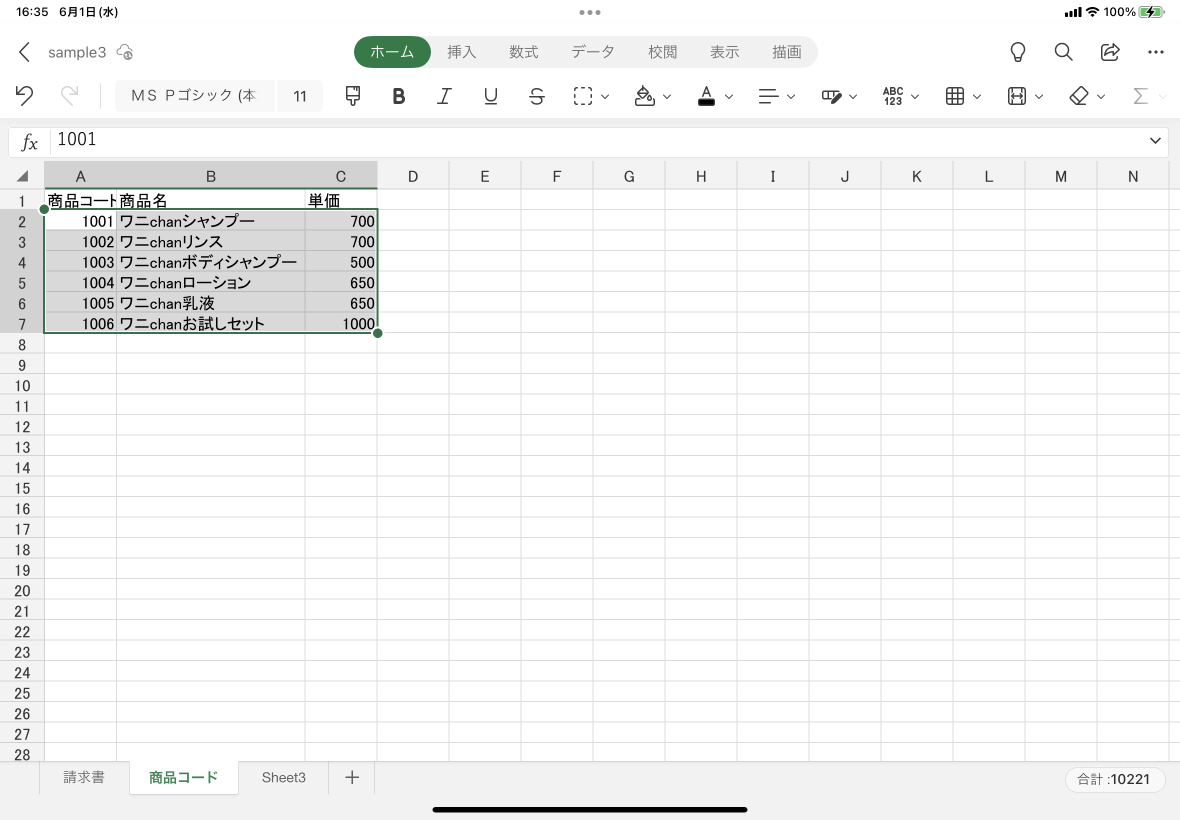The height and width of the screenshot is (820, 1180).
Task: Expand the cell styles dropdown
Action: point(853,96)
